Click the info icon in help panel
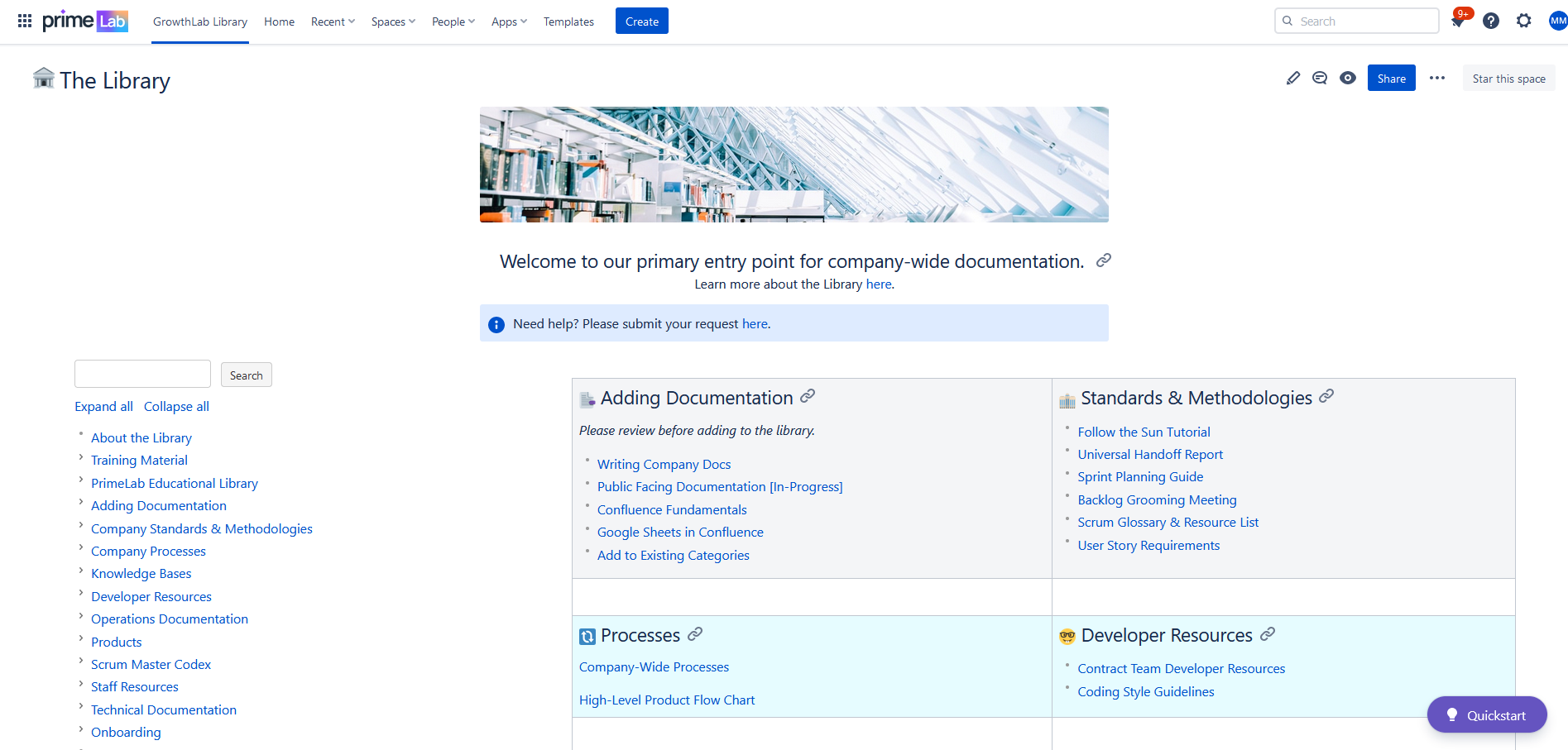This screenshot has width=1568, height=750. pos(496,324)
